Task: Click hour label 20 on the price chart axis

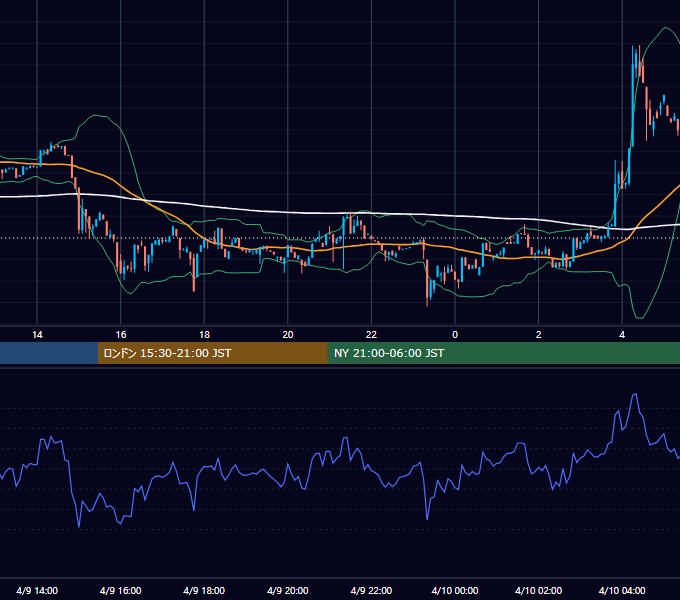Action: pyautogui.click(x=288, y=335)
